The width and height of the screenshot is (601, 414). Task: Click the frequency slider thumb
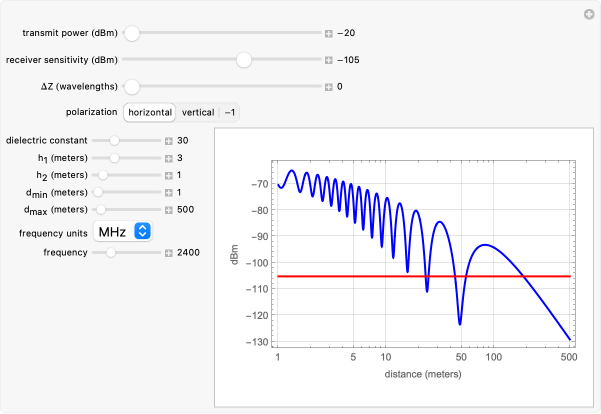[110, 253]
